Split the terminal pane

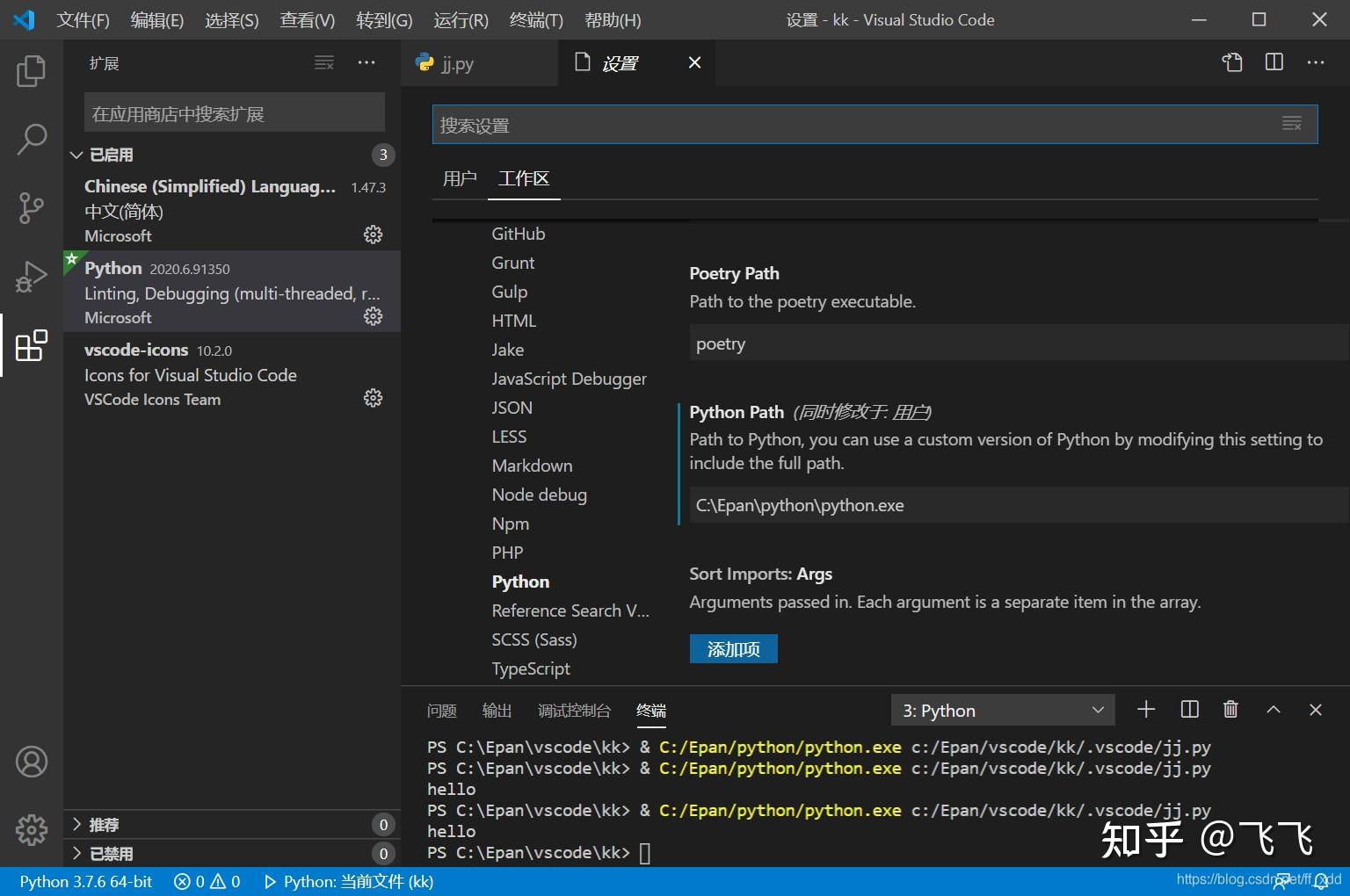coord(1188,709)
